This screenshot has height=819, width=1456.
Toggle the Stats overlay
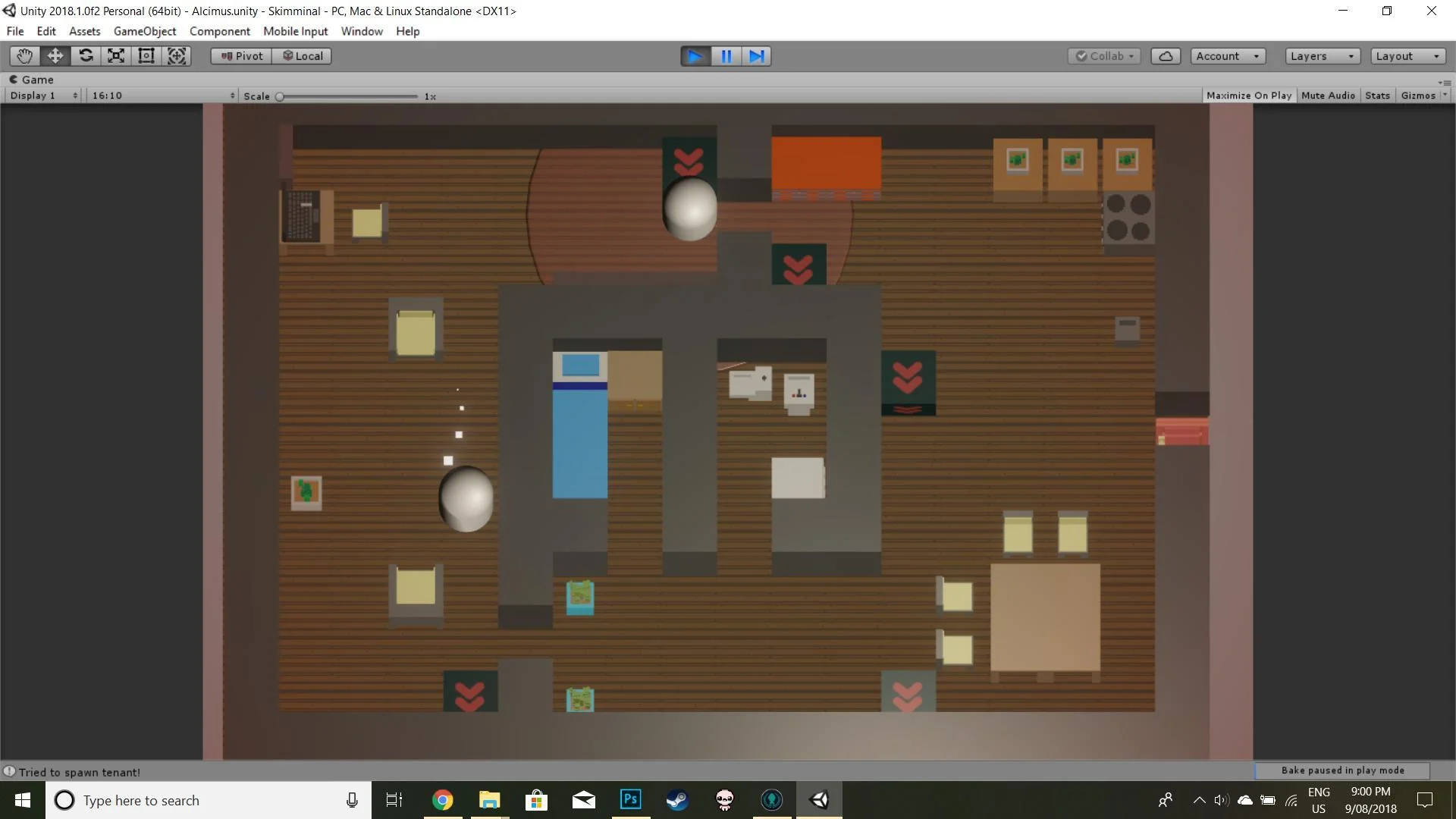pyautogui.click(x=1377, y=96)
